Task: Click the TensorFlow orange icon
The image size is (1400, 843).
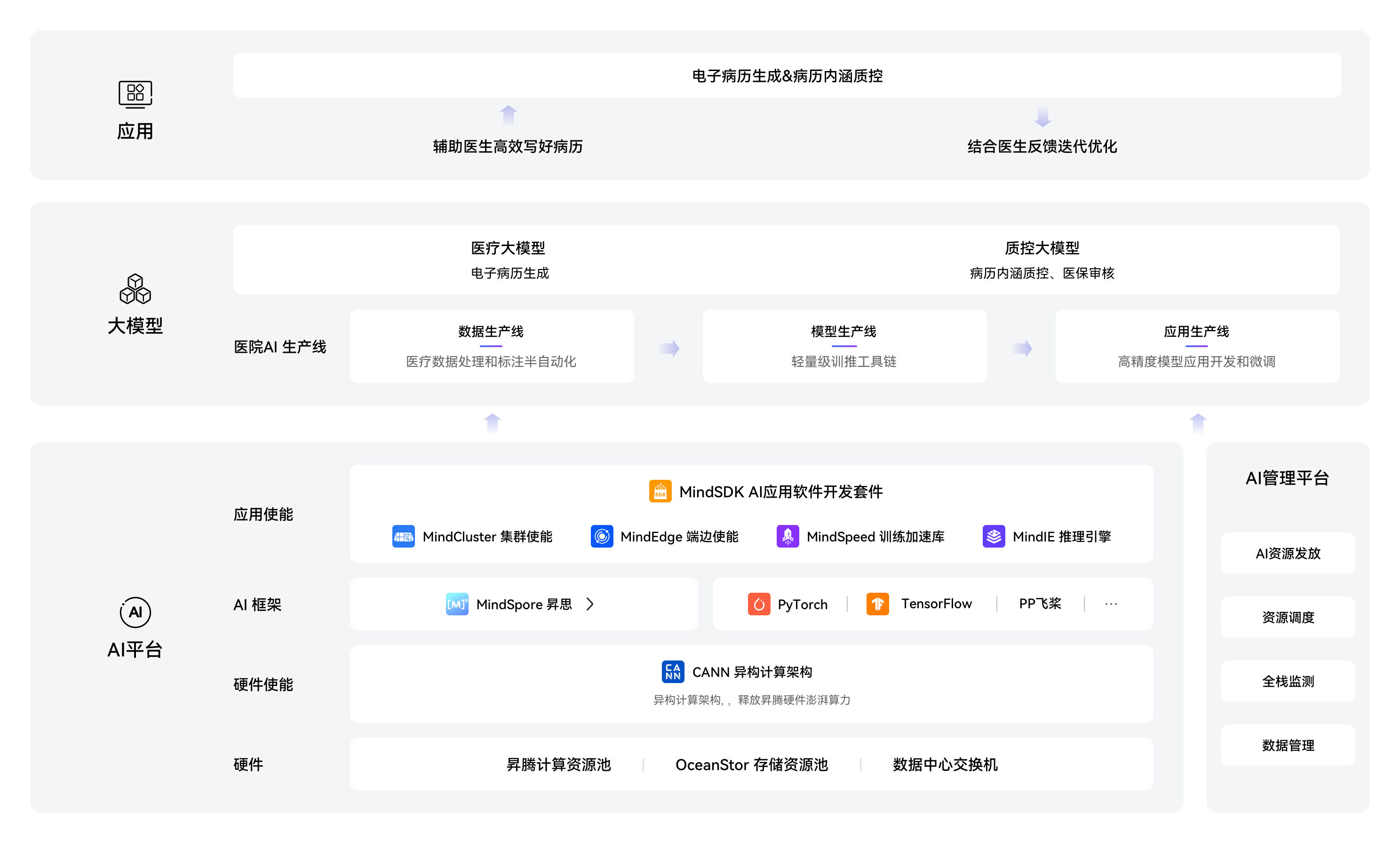Action: click(x=877, y=604)
